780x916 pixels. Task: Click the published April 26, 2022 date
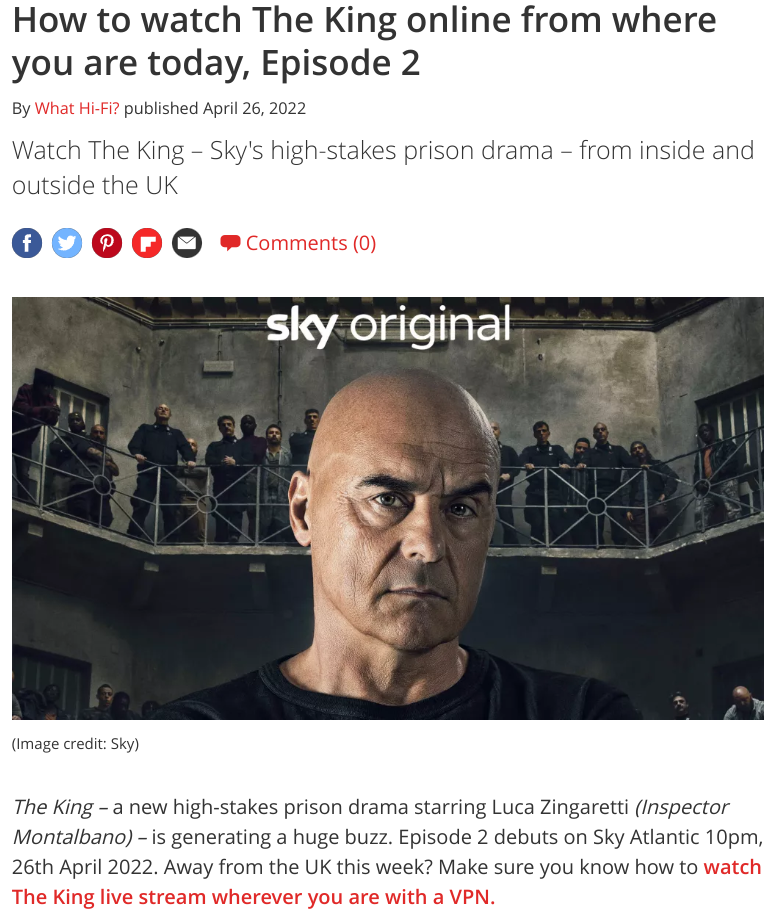tap(215, 109)
